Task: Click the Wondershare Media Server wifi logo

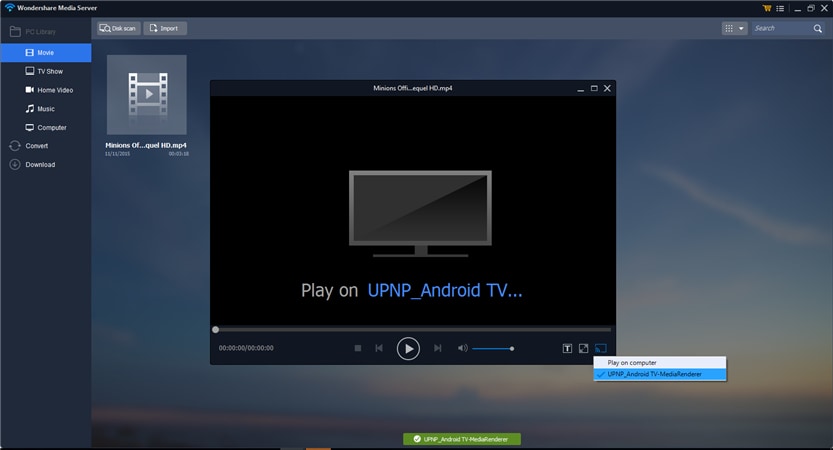Action: tap(10, 7)
